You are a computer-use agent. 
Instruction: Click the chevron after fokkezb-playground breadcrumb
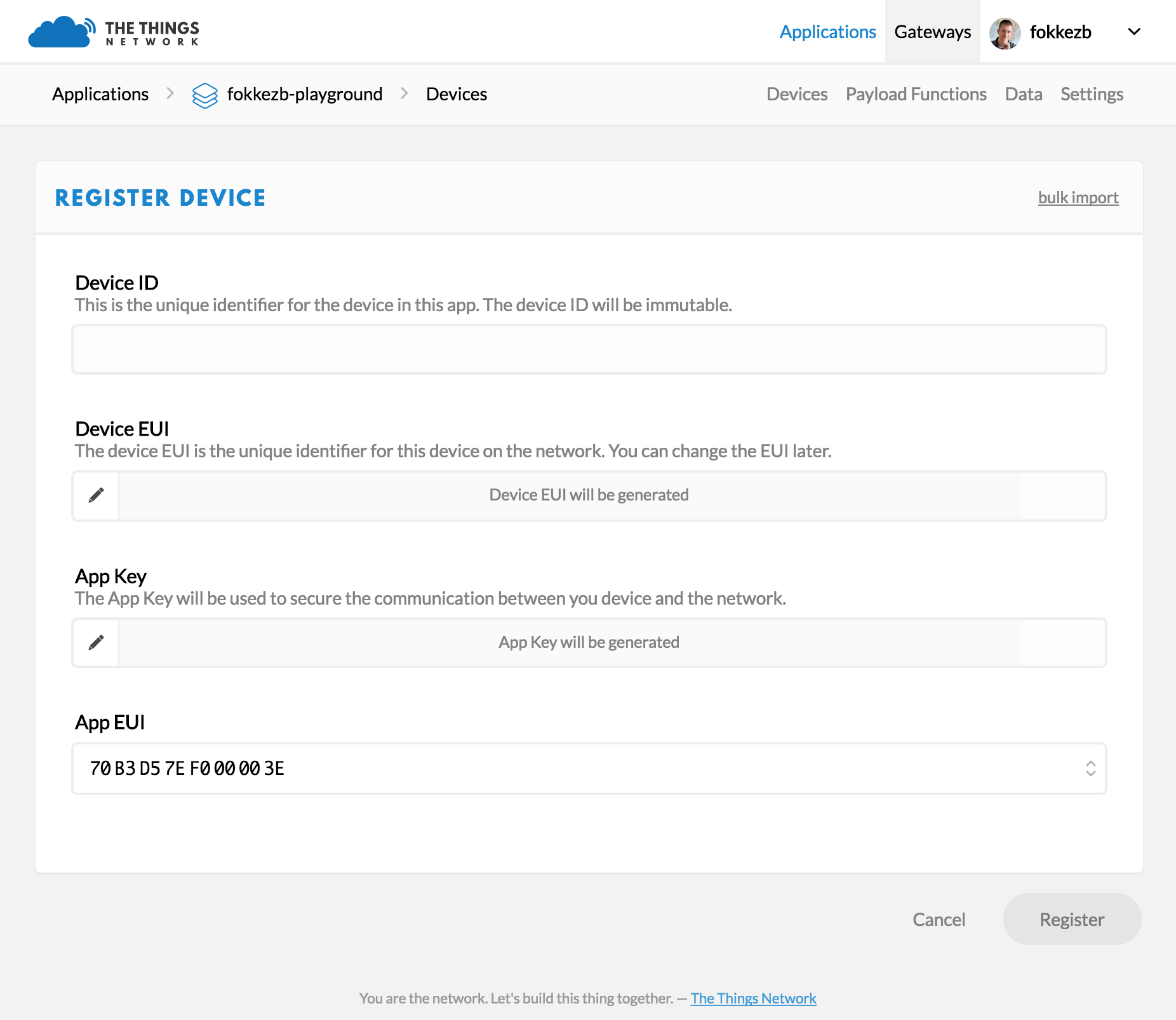pyautogui.click(x=404, y=94)
